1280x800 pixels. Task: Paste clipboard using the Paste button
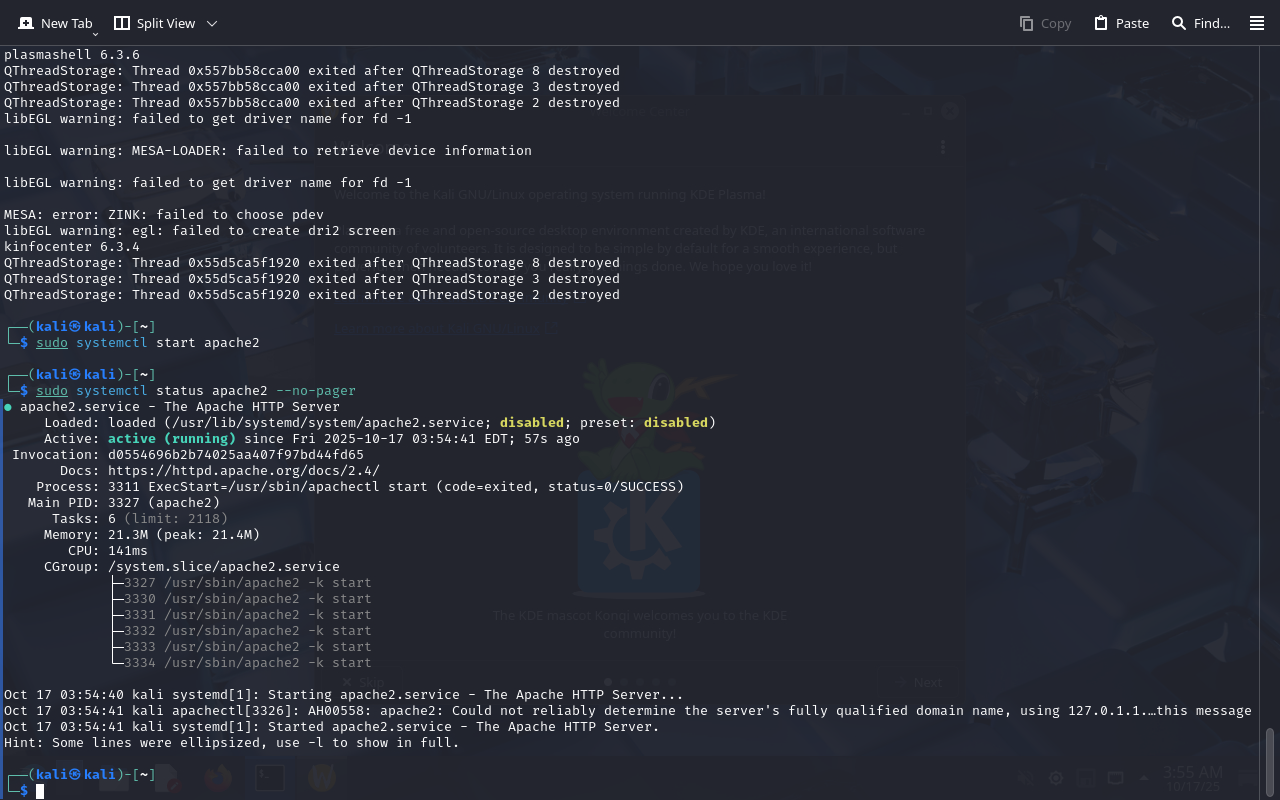1121,23
